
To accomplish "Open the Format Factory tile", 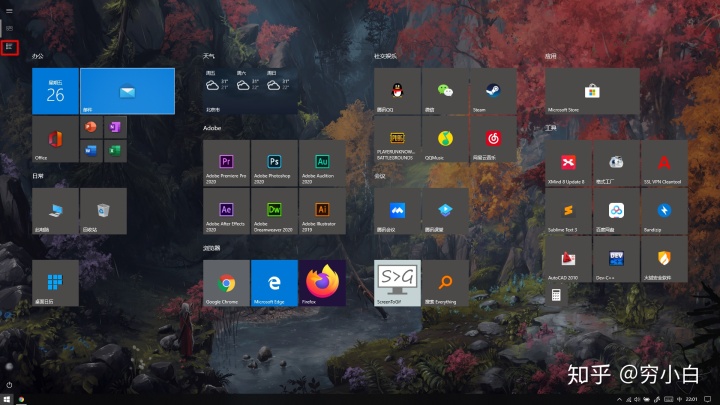I will coord(616,163).
